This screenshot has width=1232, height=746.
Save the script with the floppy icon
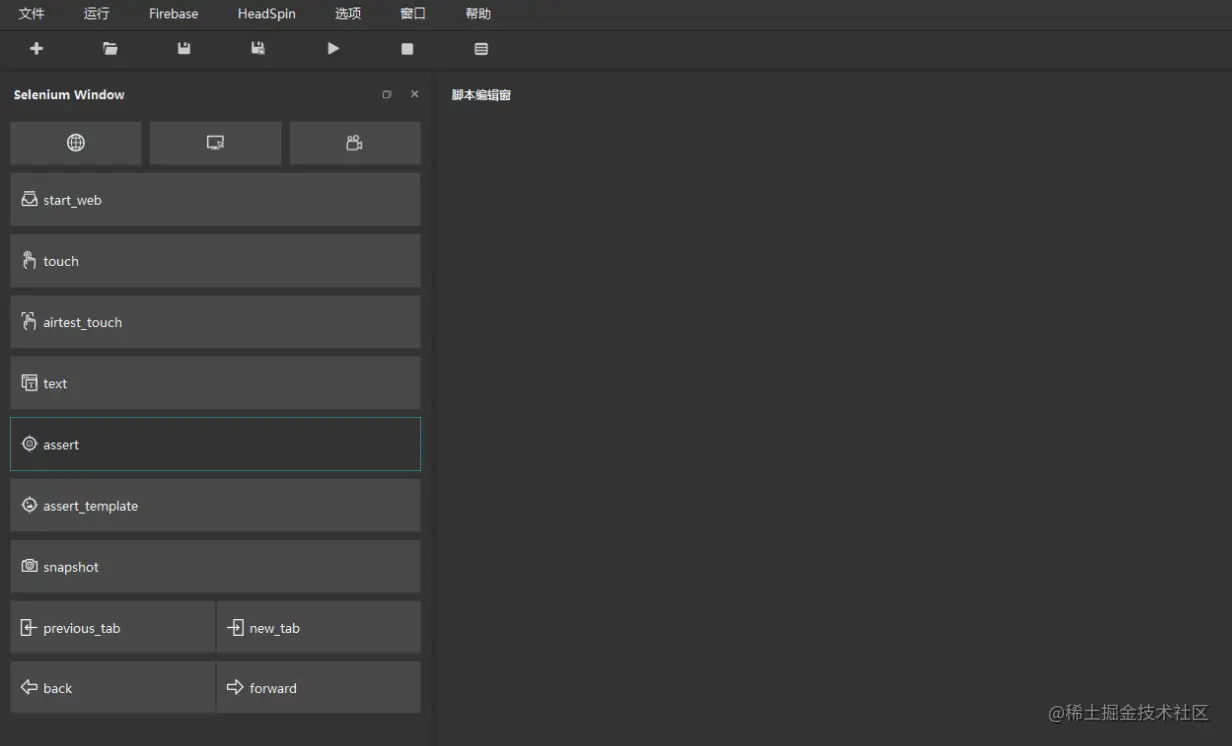[184, 48]
